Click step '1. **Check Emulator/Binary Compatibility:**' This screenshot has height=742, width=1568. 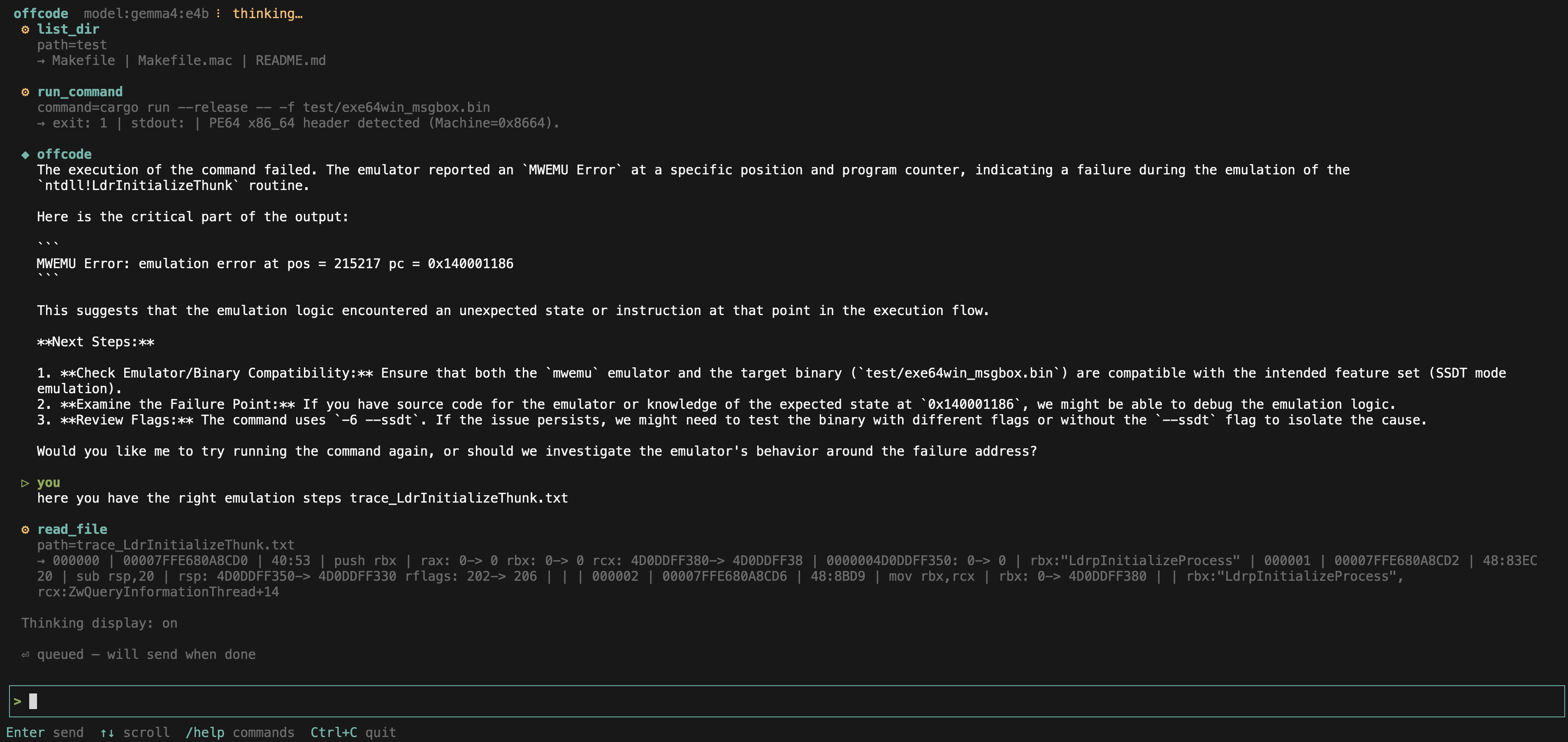click(x=771, y=380)
